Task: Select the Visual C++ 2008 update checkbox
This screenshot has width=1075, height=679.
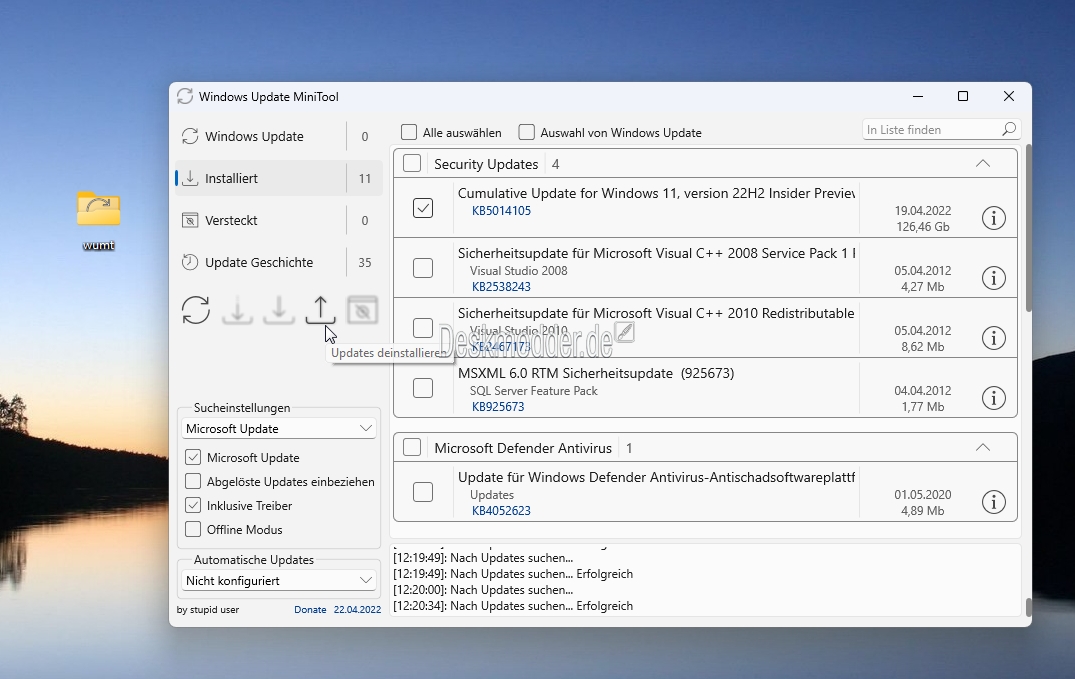Action: (x=423, y=267)
